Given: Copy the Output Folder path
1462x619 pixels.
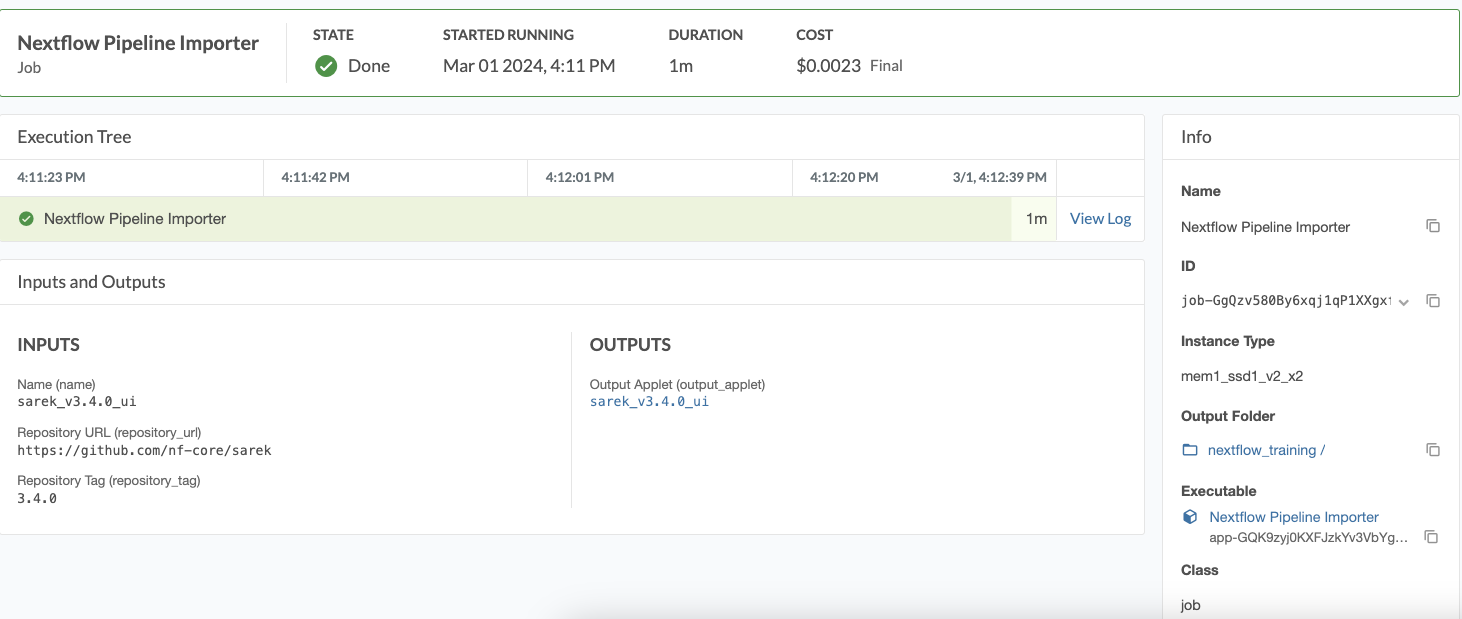Looking at the screenshot, I should click(x=1433, y=450).
